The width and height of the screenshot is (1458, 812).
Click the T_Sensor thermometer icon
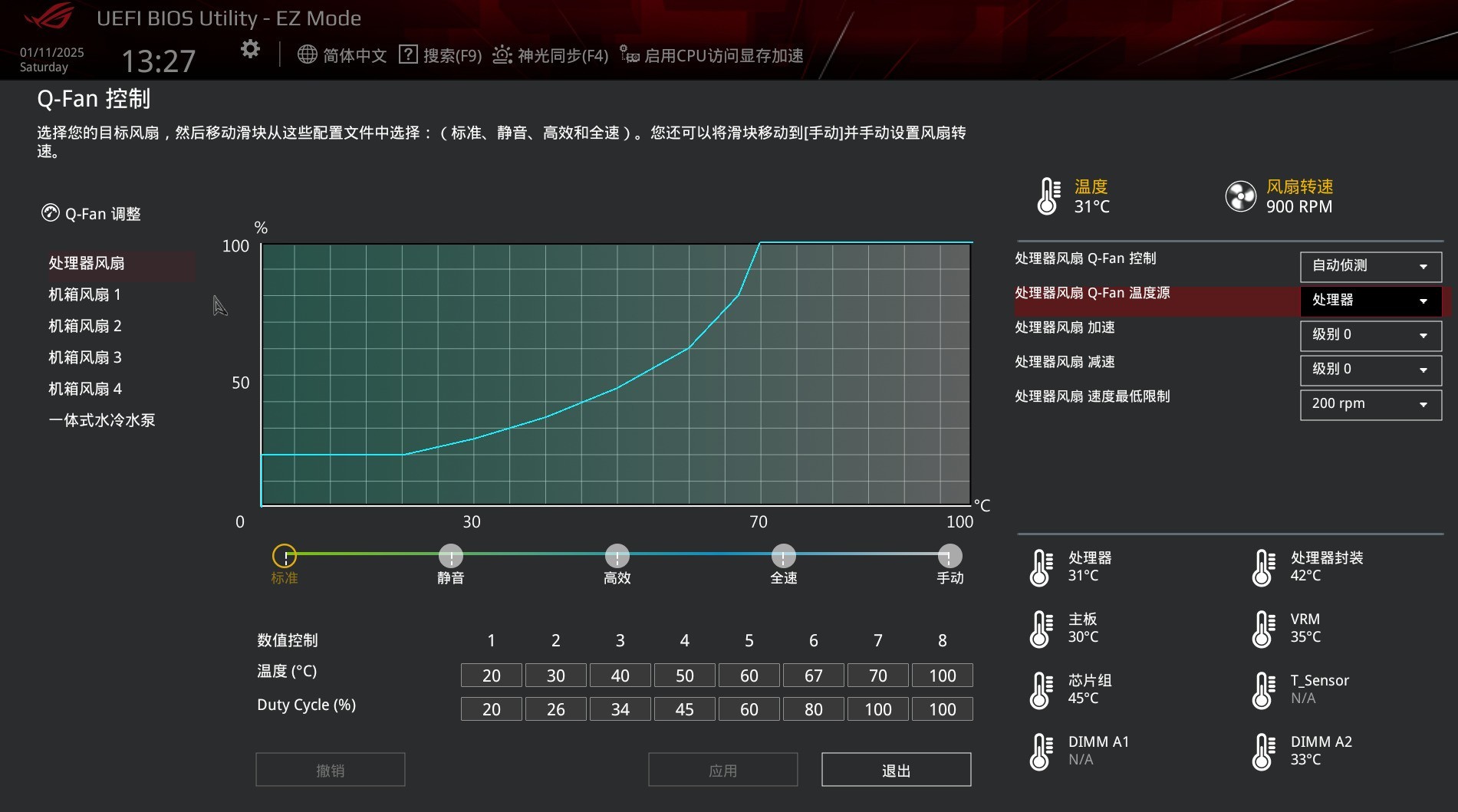click(1263, 690)
